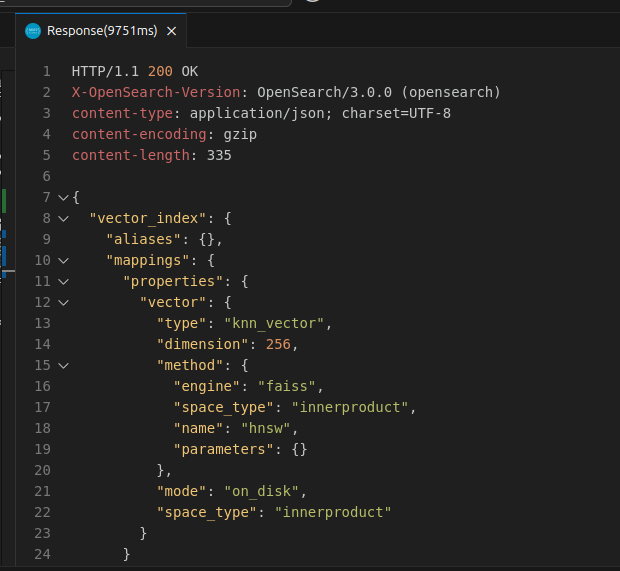Click the REST Client icon on Response tab
The height and width of the screenshot is (571, 620).
[33, 31]
